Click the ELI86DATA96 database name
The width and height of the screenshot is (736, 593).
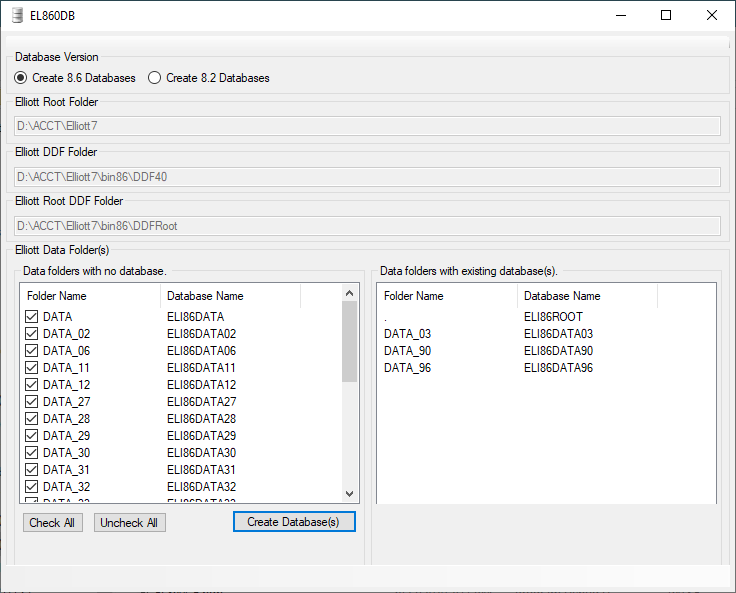[558, 367]
